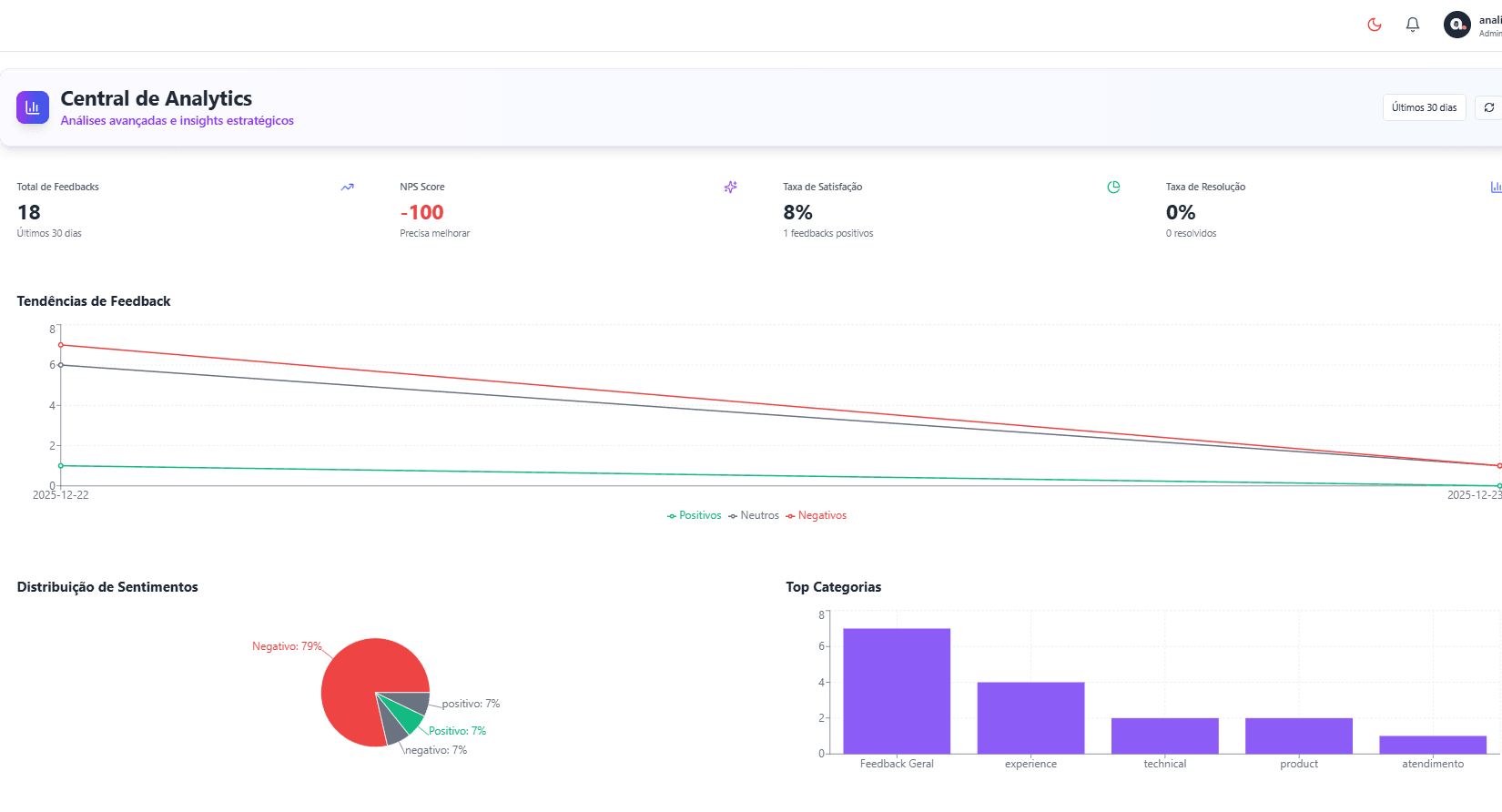Click the experience category bar
This screenshot has height=812, width=1502.
1030,717
